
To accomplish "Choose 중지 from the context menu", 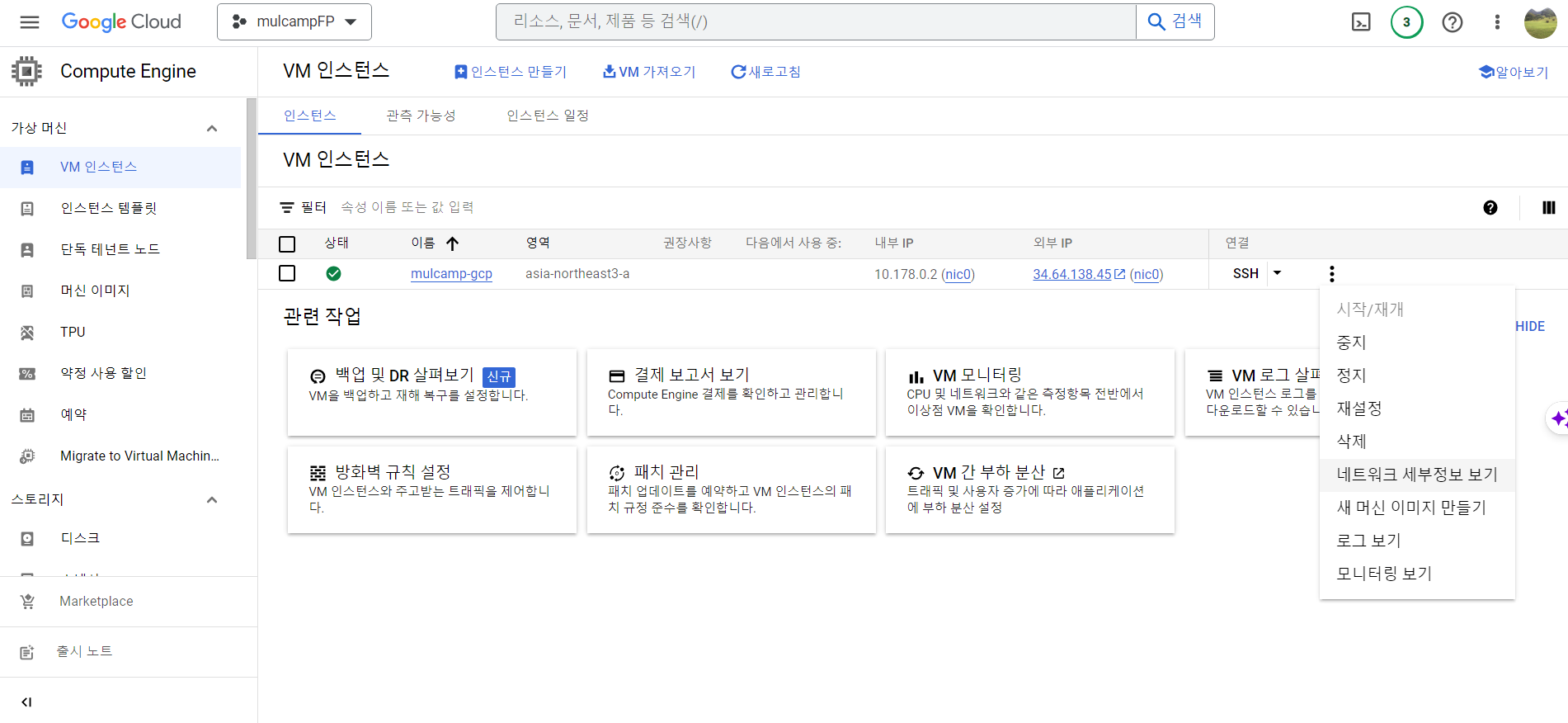I will (x=1417, y=343).
